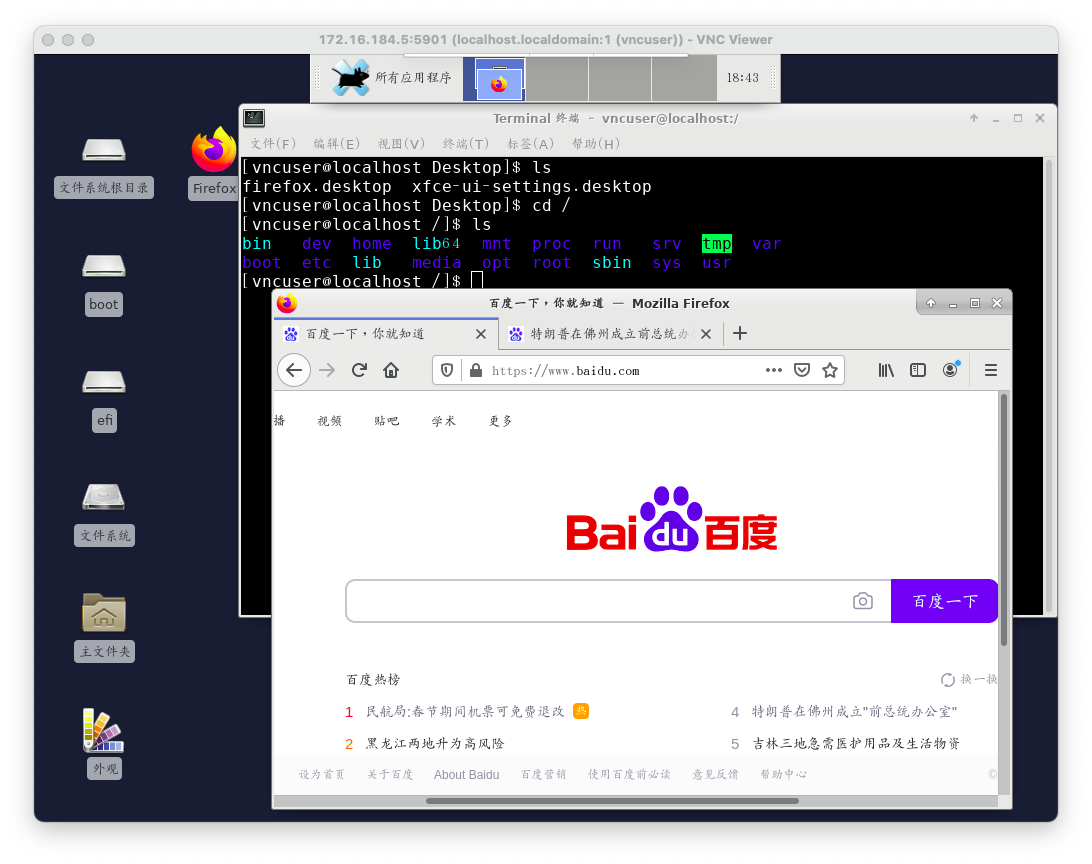
Task: Click 帮助中心 footer link
Action: [x=783, y=774]
